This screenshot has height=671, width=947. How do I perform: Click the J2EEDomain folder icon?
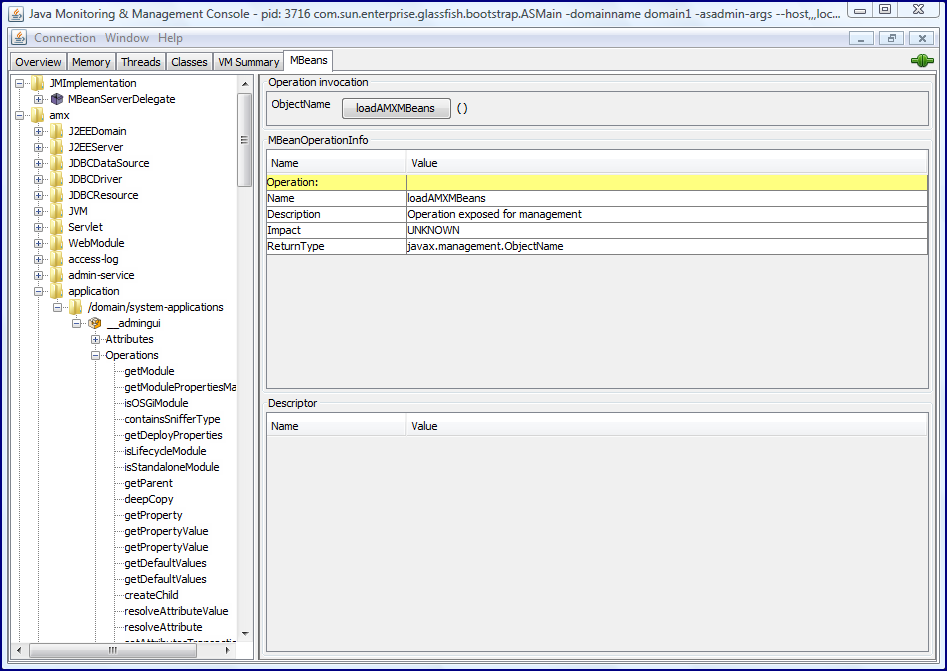(57, 131)
